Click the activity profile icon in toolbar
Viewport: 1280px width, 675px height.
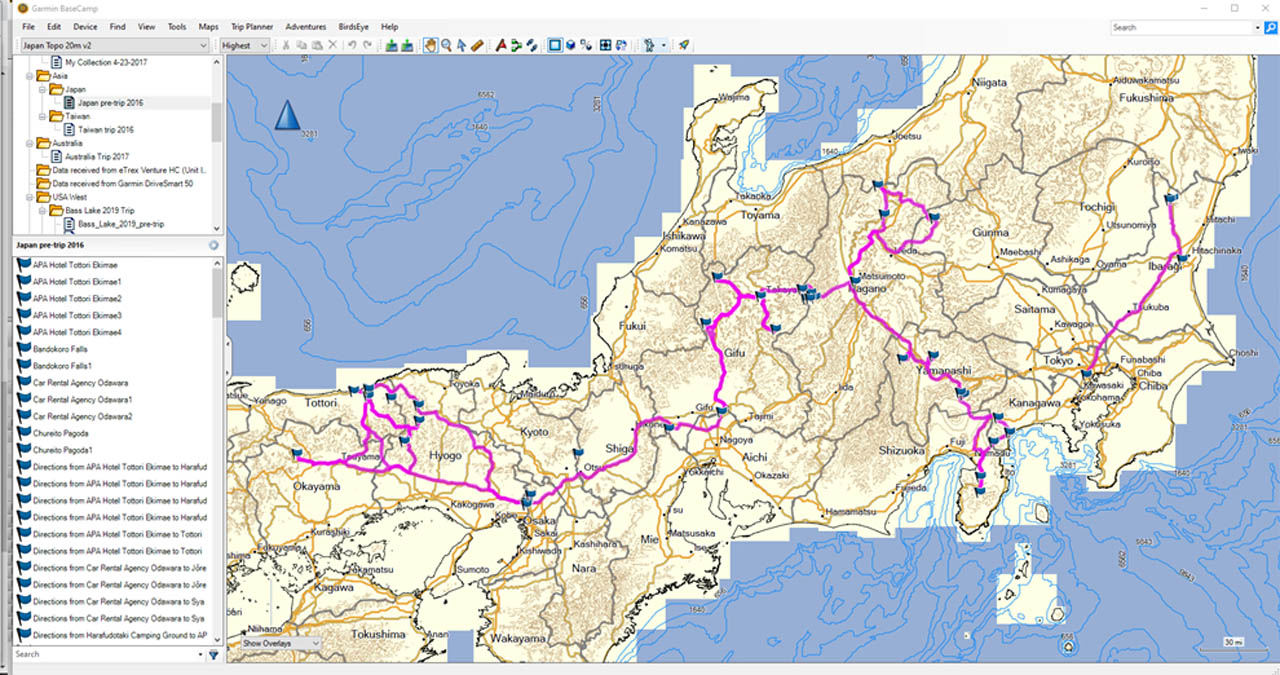(649, 45)
